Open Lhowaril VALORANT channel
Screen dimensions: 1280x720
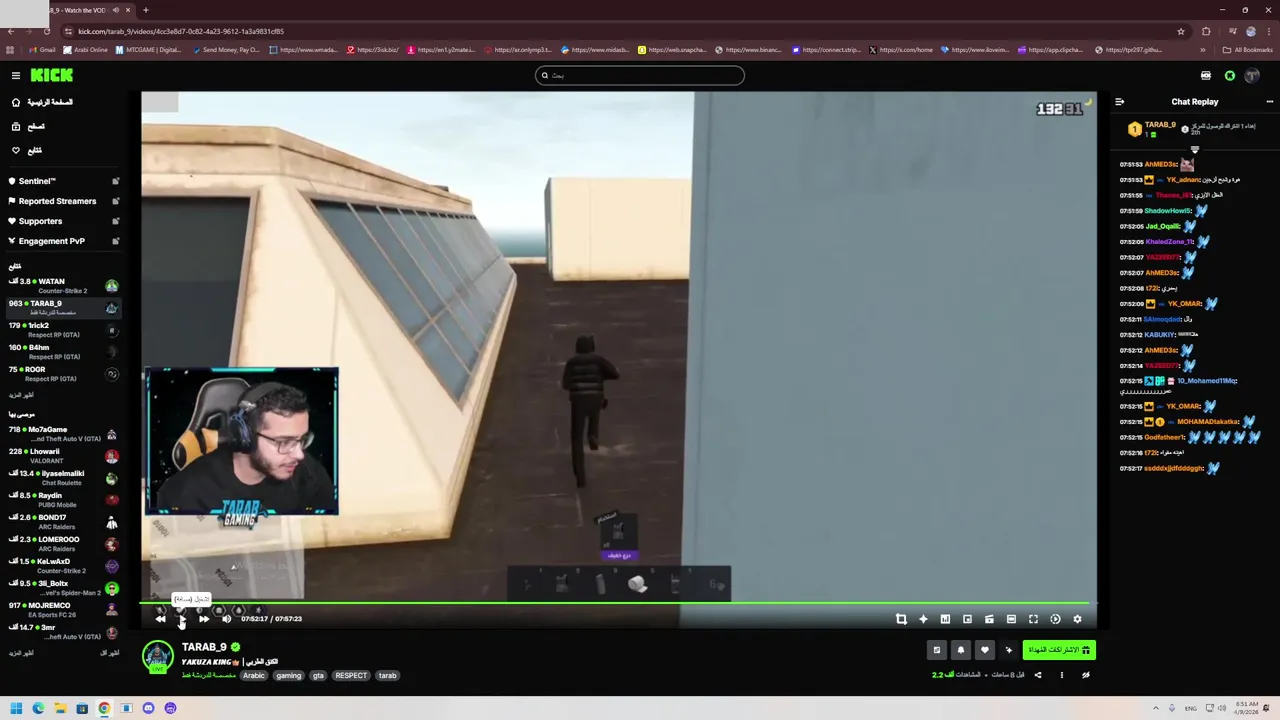click(62, 456)
